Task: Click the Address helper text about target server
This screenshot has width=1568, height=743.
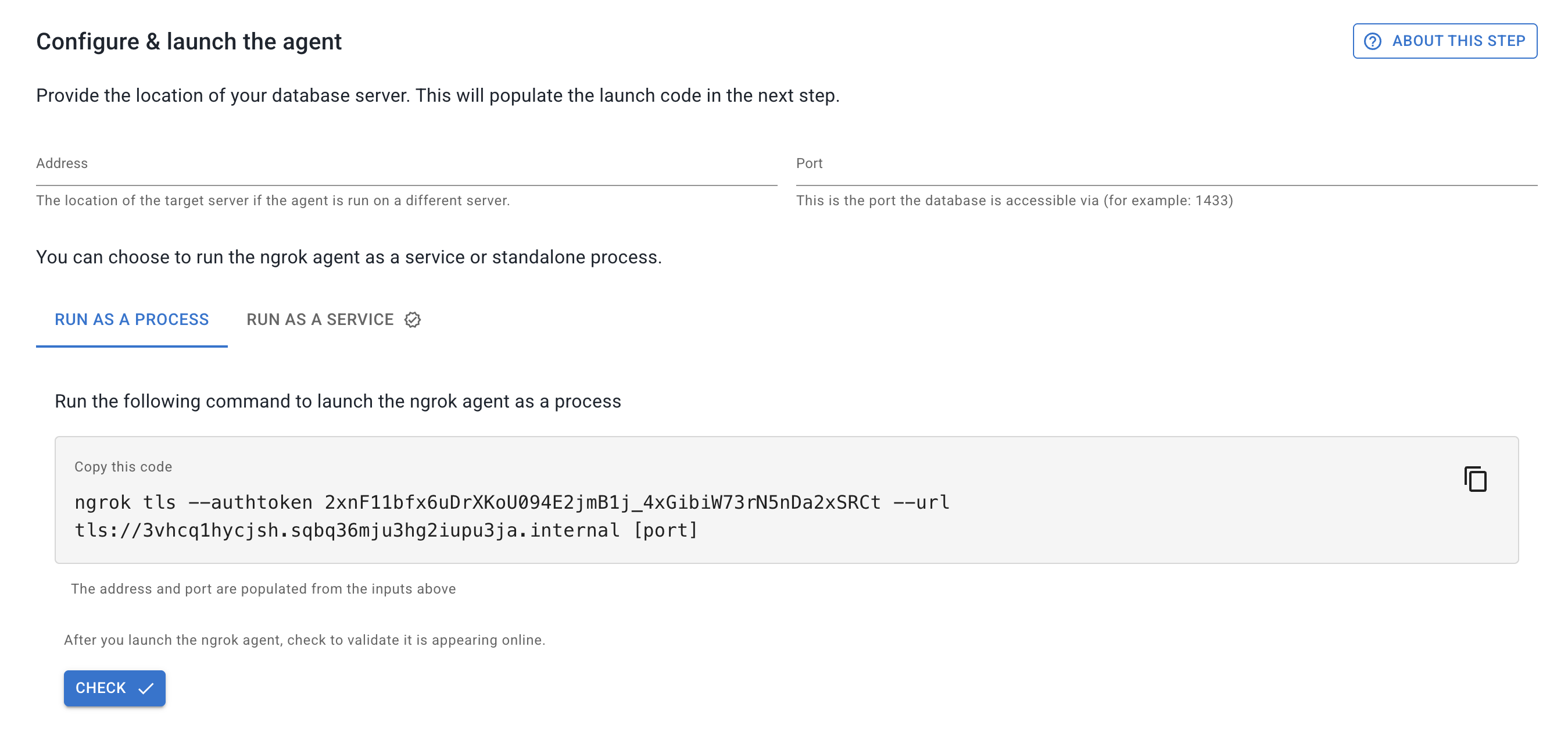Action: click(x=273, y=201)
